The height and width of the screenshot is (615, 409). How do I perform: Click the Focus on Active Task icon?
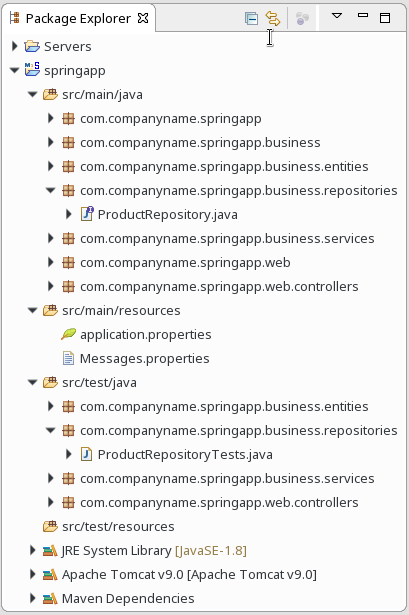click(302, 18)
